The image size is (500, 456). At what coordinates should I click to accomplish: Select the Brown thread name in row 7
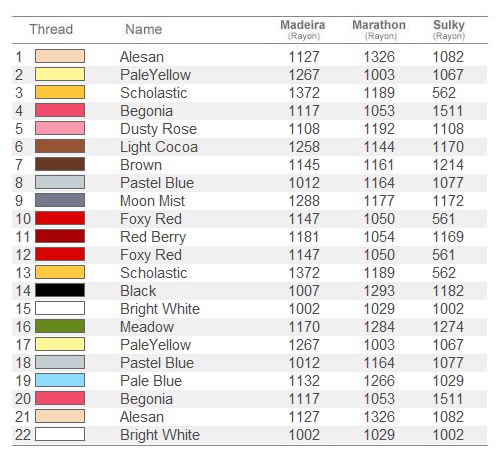(141, 165)
